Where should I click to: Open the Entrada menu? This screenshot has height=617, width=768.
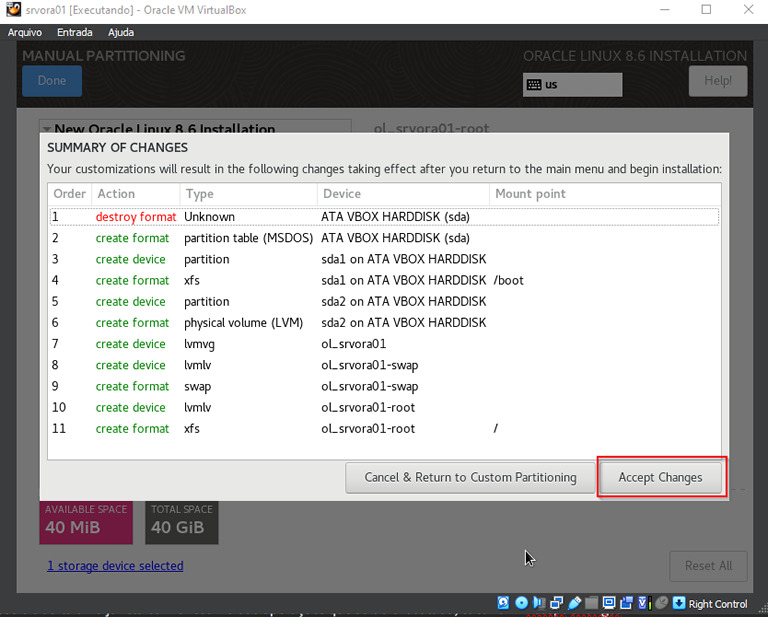click(74, 32)
